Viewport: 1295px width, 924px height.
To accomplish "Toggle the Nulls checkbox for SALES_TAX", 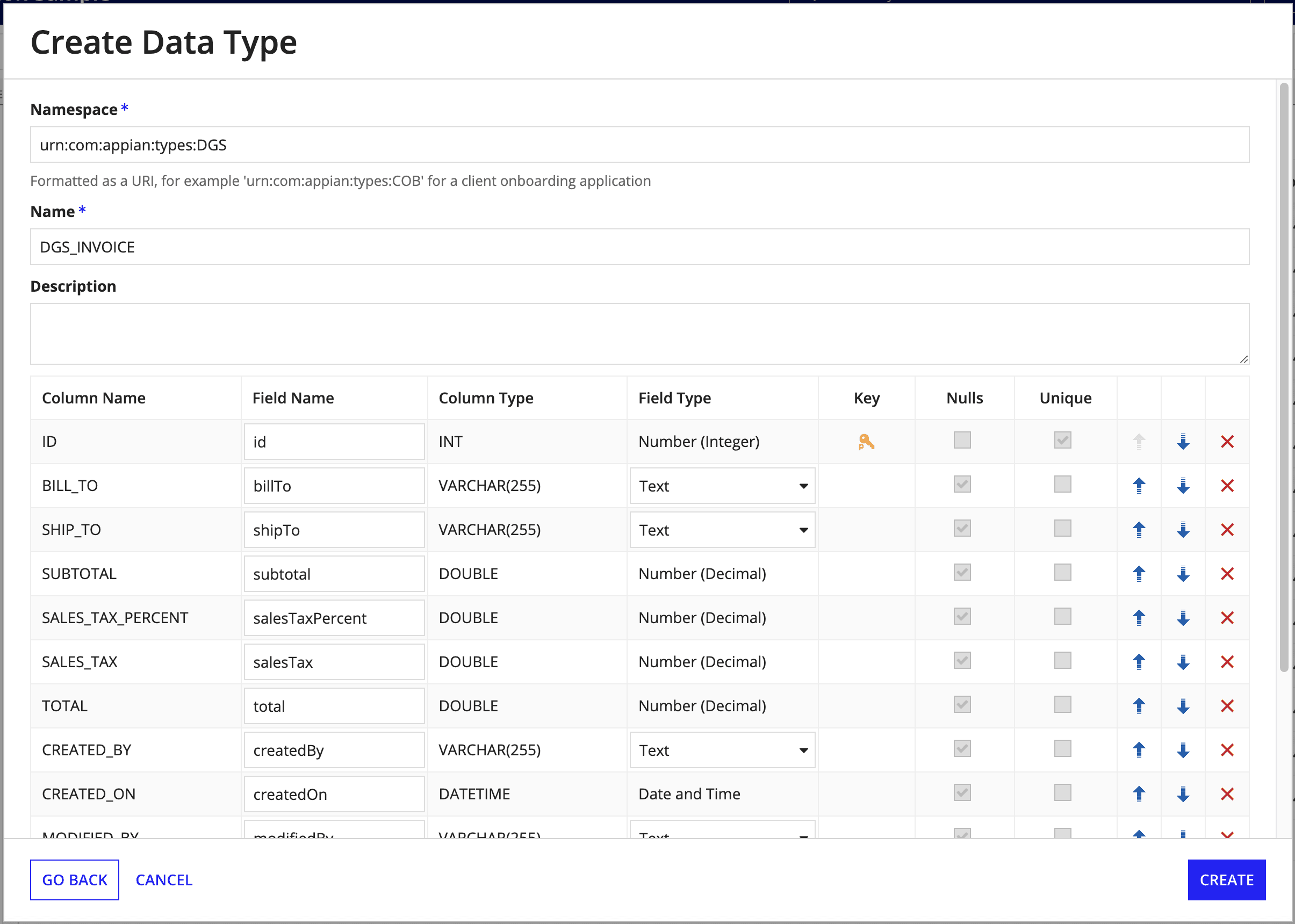I will coord(961,661).
